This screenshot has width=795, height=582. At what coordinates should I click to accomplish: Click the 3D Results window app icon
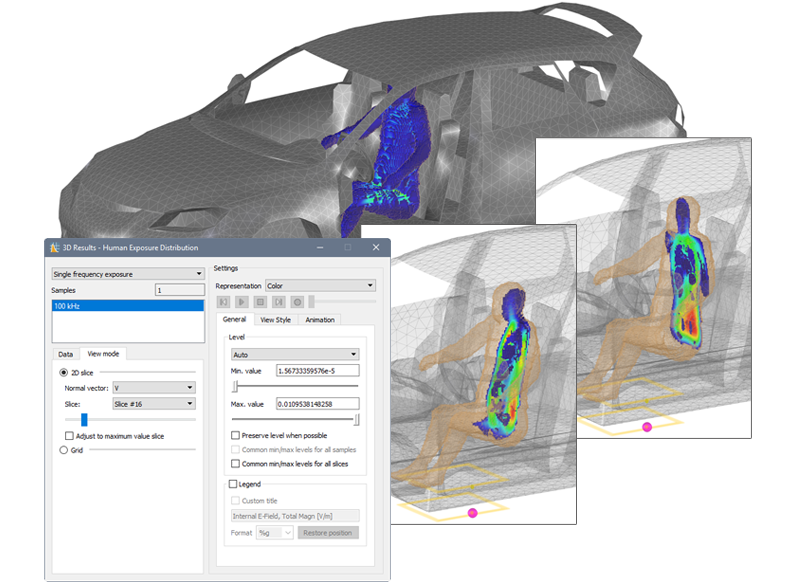[56, 247]
